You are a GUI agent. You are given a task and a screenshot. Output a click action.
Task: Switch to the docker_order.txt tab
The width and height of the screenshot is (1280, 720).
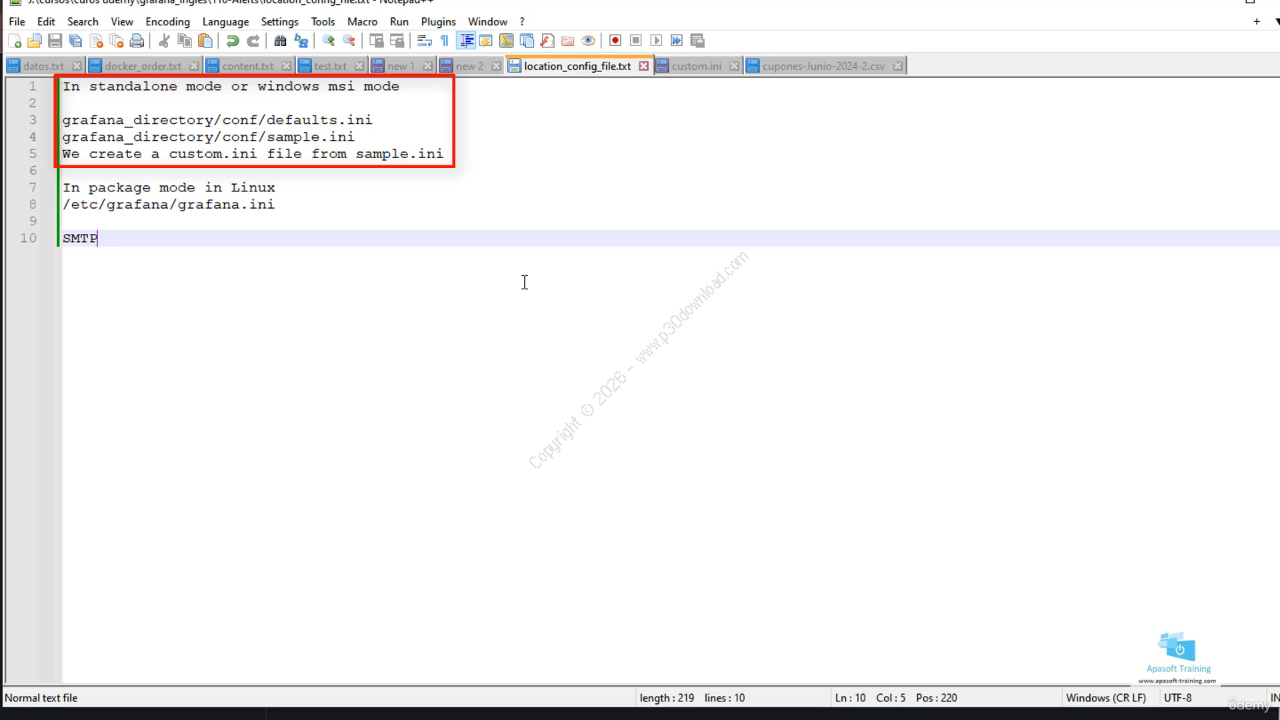pos(143,66)
